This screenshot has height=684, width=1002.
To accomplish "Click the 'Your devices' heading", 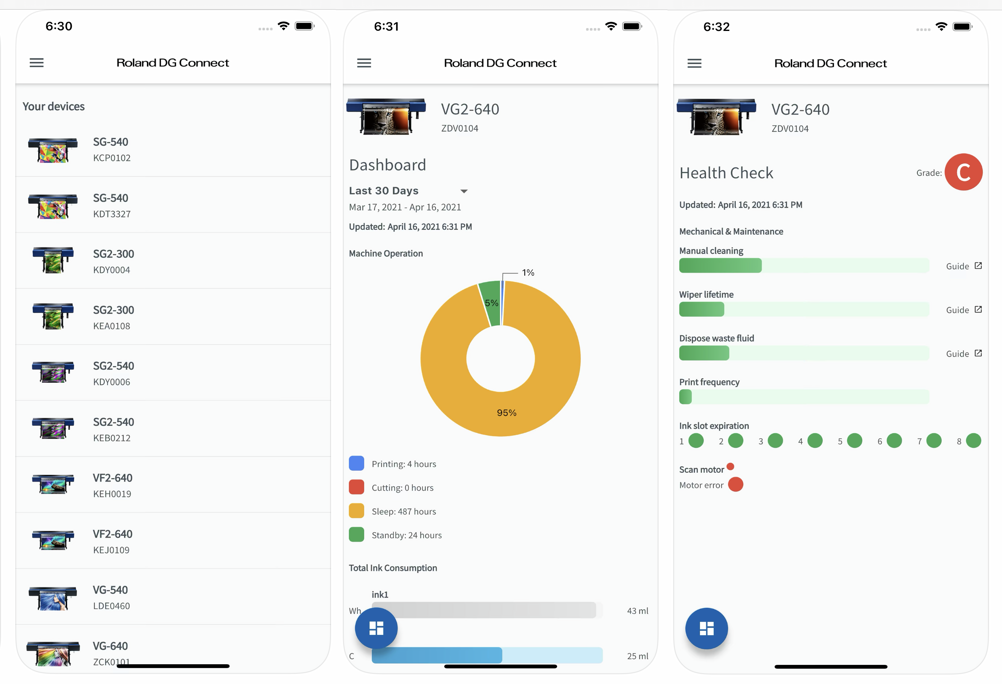I will coord(54,106).
